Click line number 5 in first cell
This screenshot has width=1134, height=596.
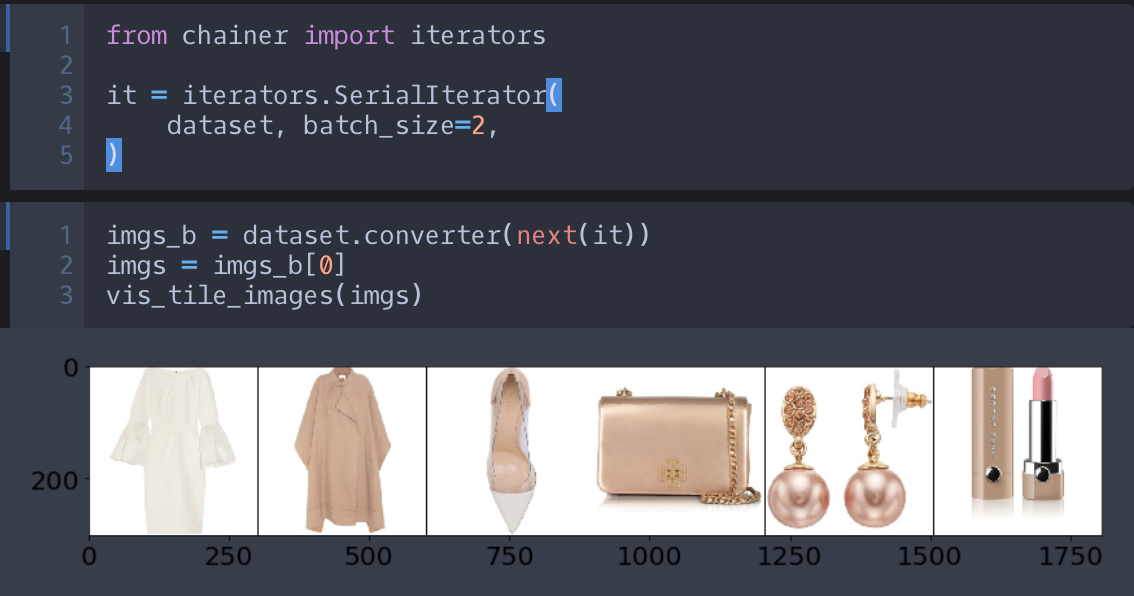click(66, 156)
